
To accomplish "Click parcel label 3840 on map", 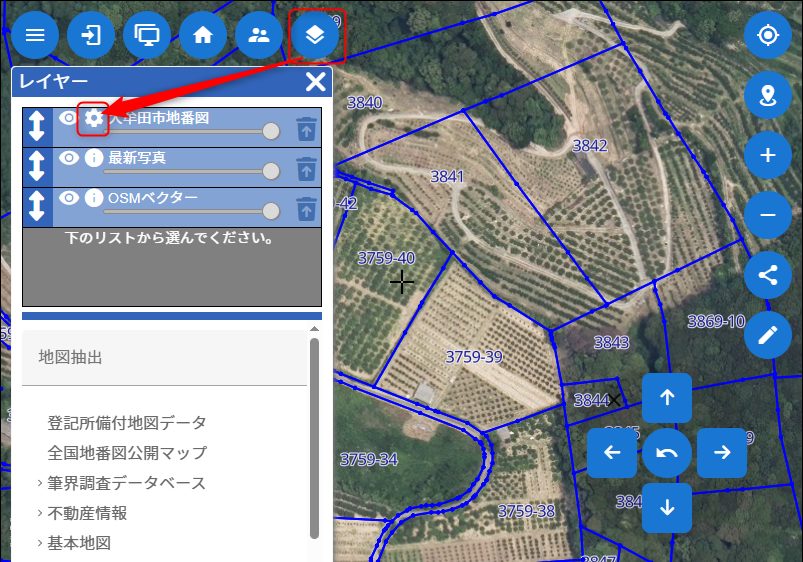I will coord(365,103).
